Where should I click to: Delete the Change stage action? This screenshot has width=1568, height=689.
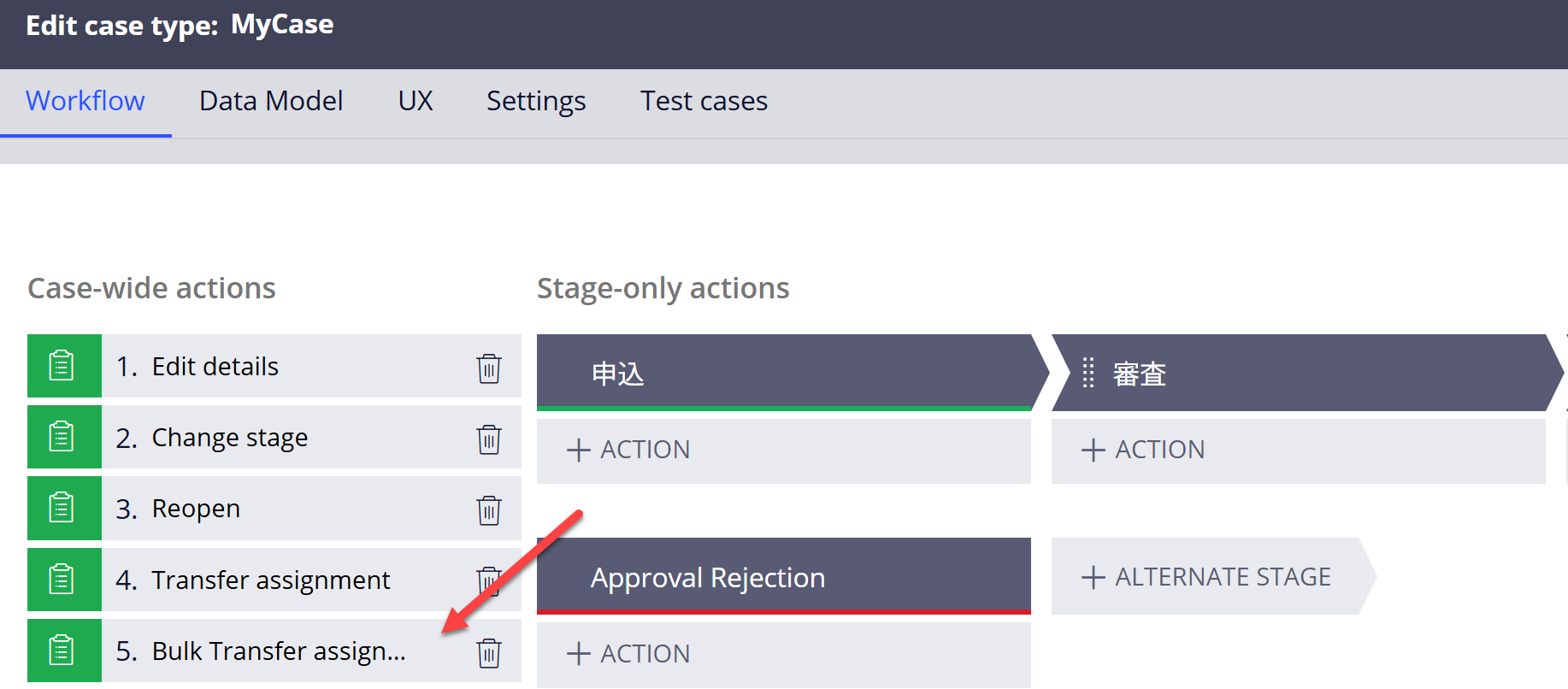[488, 439]
